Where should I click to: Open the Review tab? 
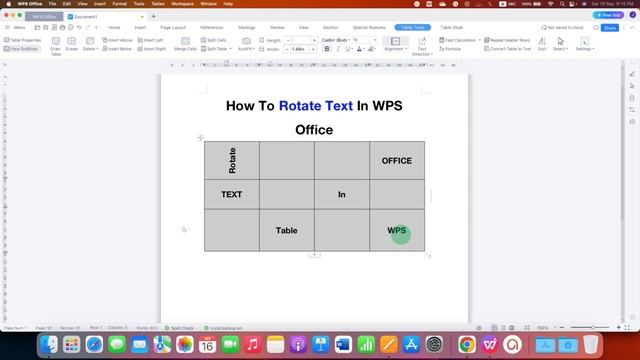pos(277,27)
